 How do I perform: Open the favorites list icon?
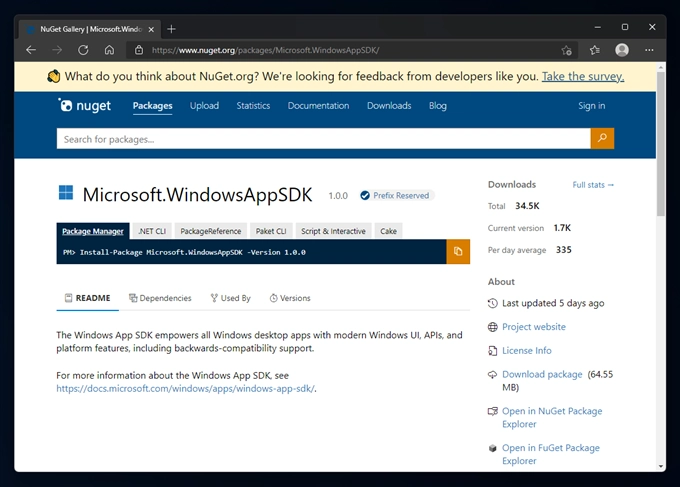pyautogui.click(x=595, y=50)
